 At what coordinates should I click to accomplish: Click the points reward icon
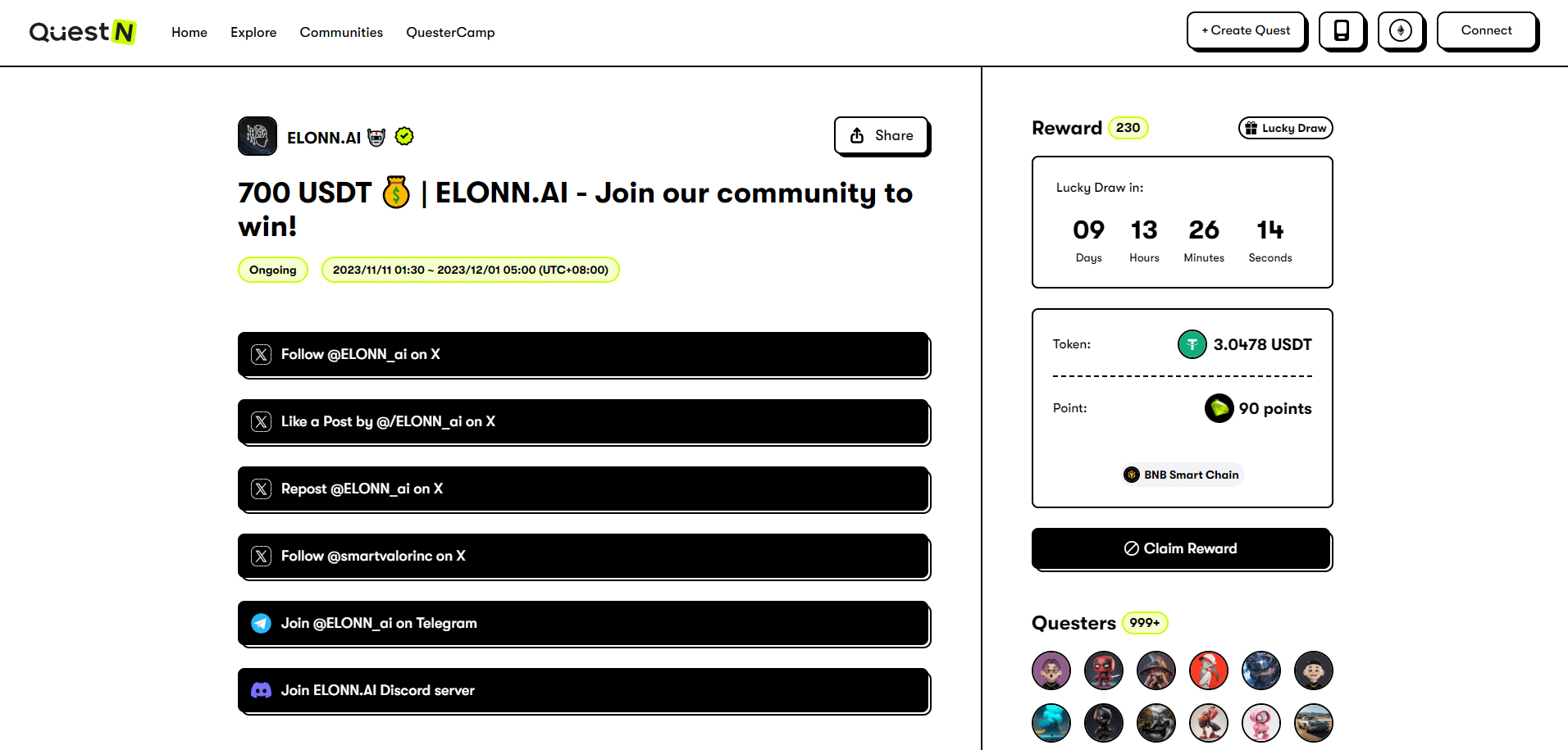pyautogui.click(x=1219, y=408)
